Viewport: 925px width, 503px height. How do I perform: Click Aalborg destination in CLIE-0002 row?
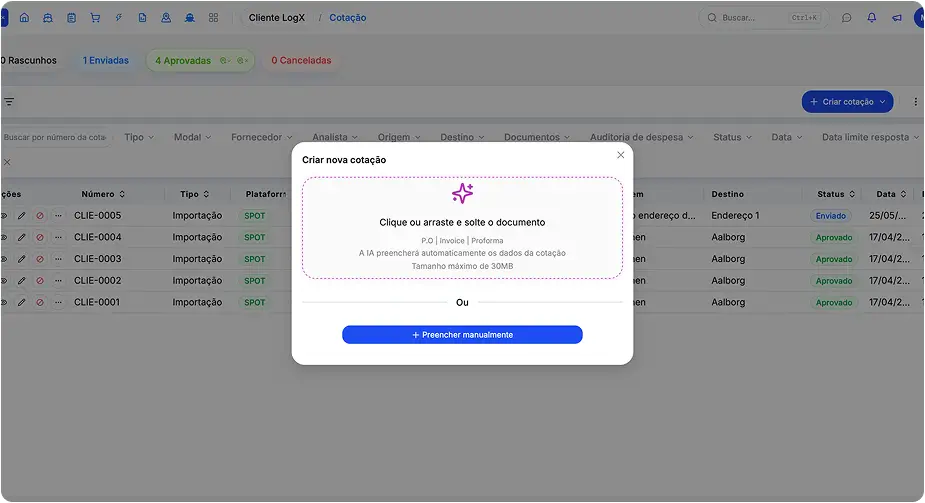(x=728, y=281)
